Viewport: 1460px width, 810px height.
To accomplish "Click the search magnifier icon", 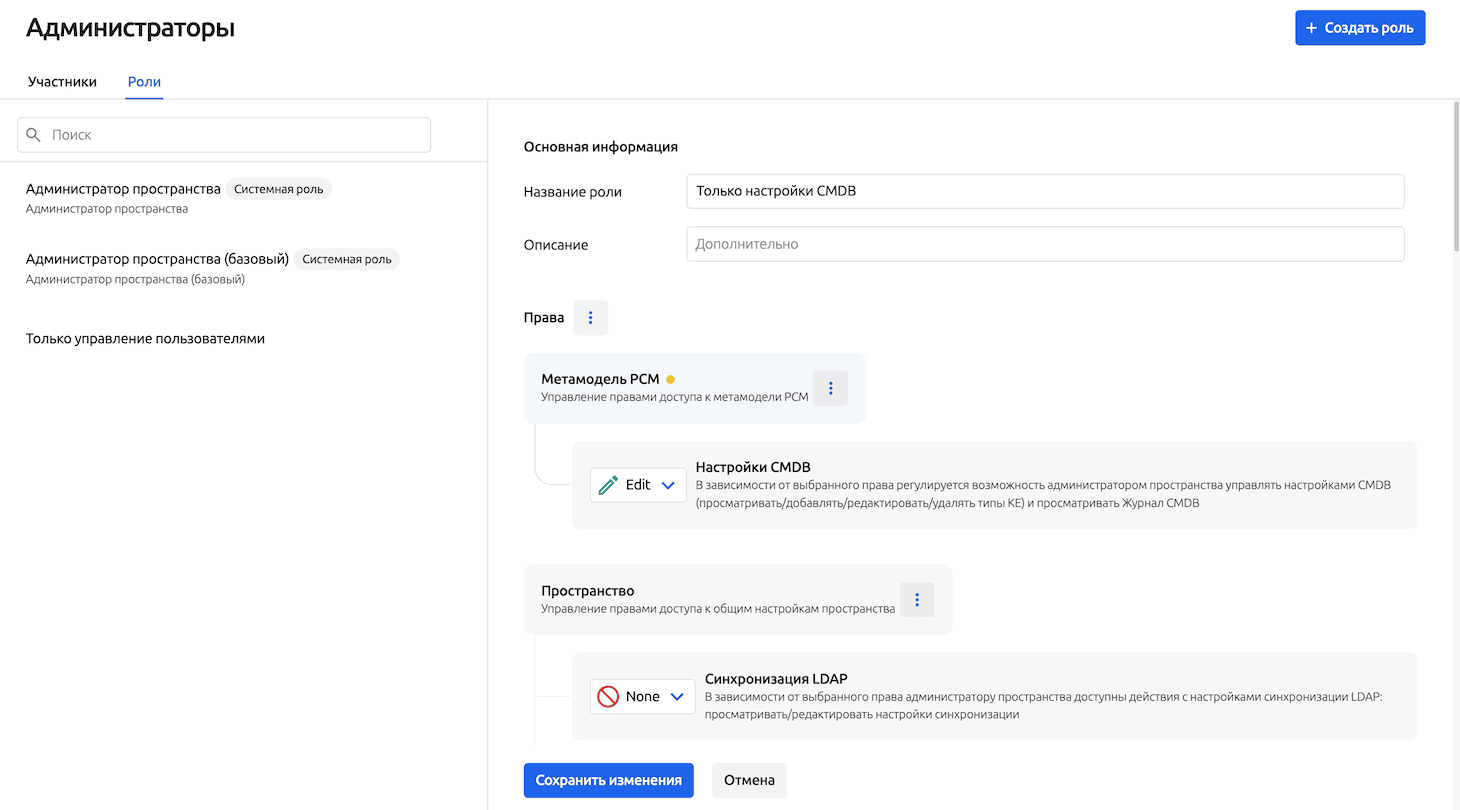I will coord(34,135).
